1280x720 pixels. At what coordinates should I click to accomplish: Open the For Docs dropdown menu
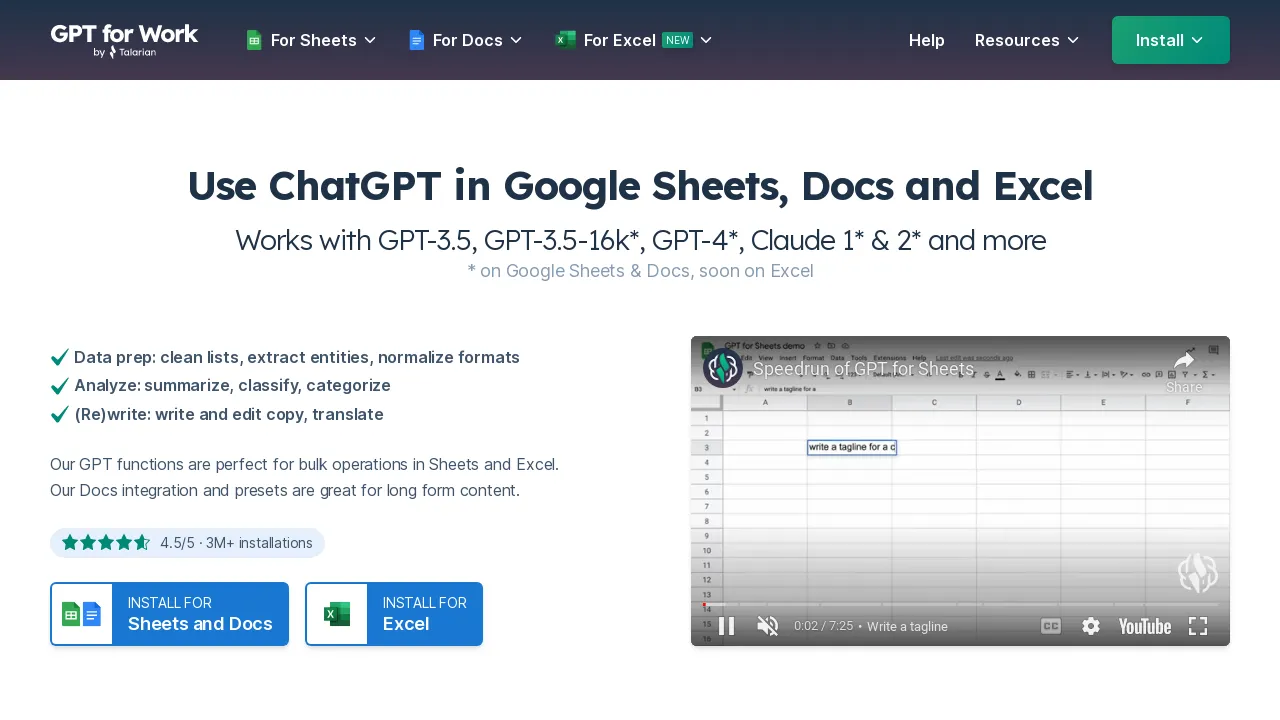point(465,40)
